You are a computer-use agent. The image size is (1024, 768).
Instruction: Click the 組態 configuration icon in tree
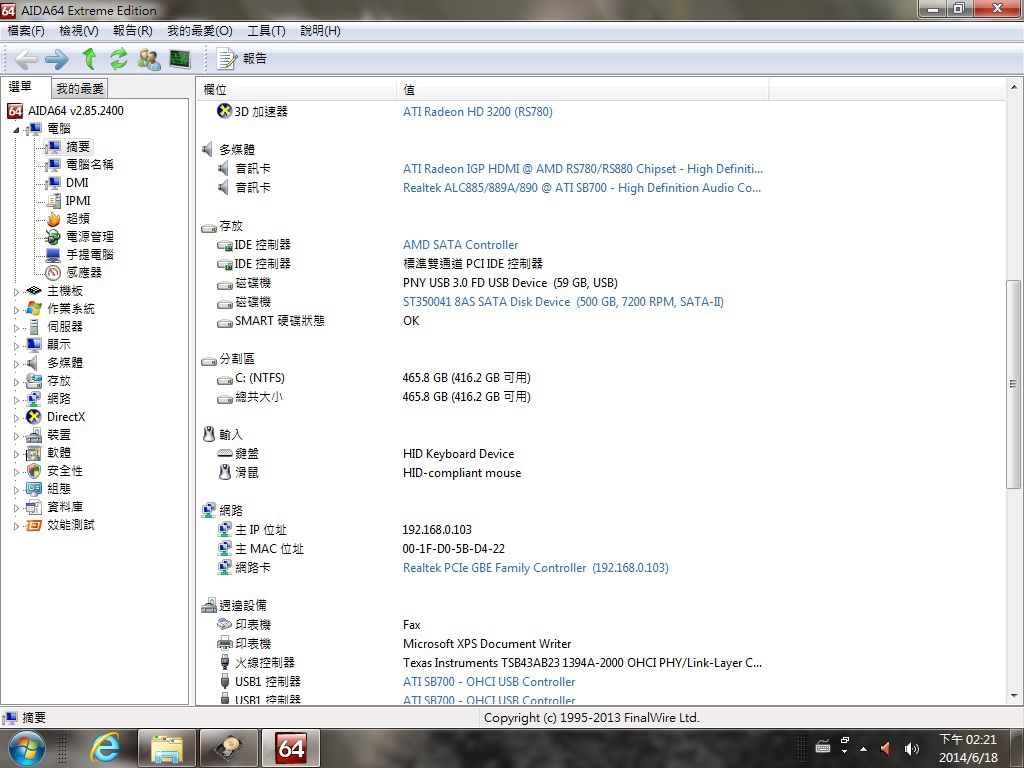point(34,488)
